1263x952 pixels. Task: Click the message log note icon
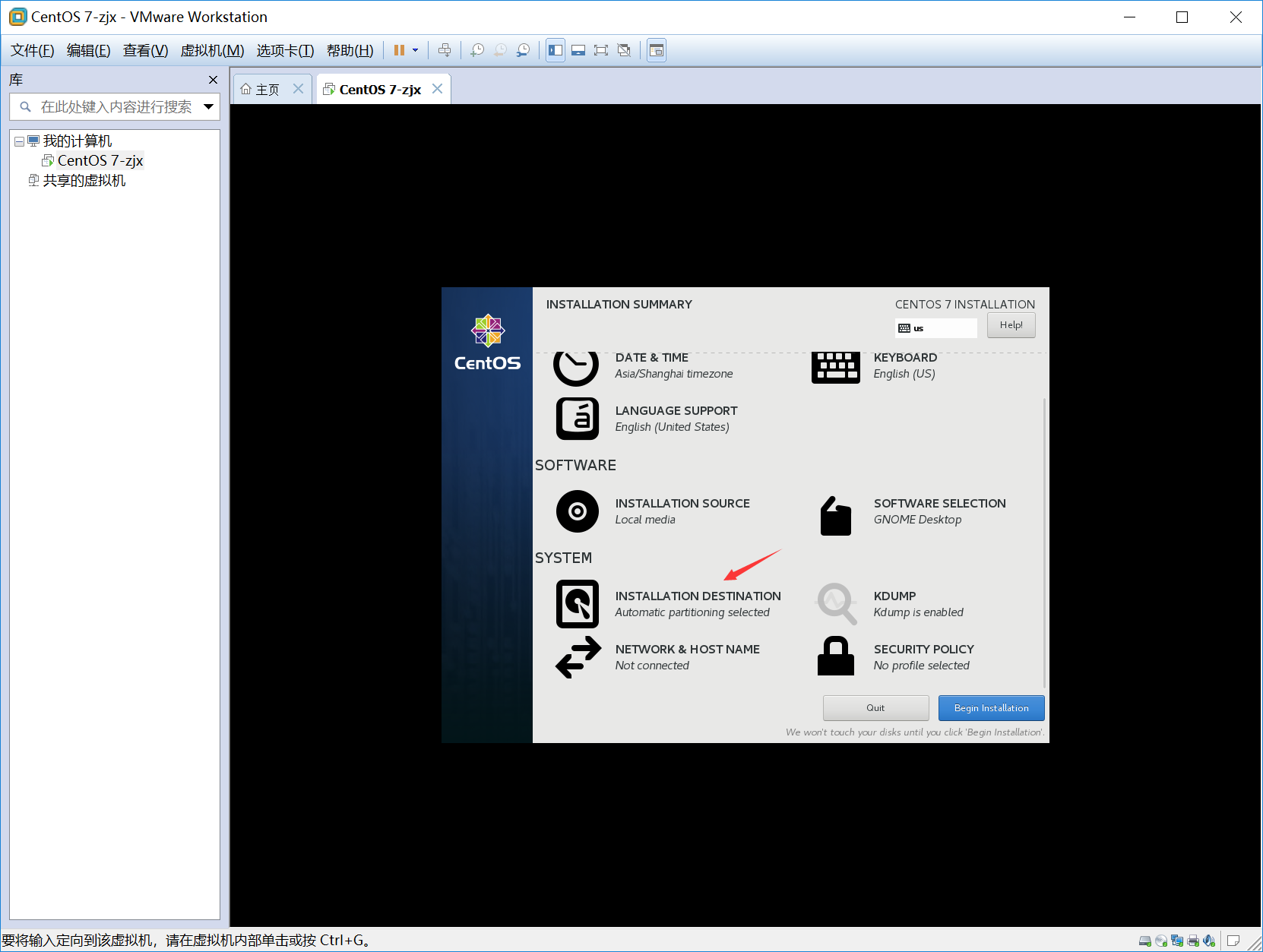click(1233, 941)
